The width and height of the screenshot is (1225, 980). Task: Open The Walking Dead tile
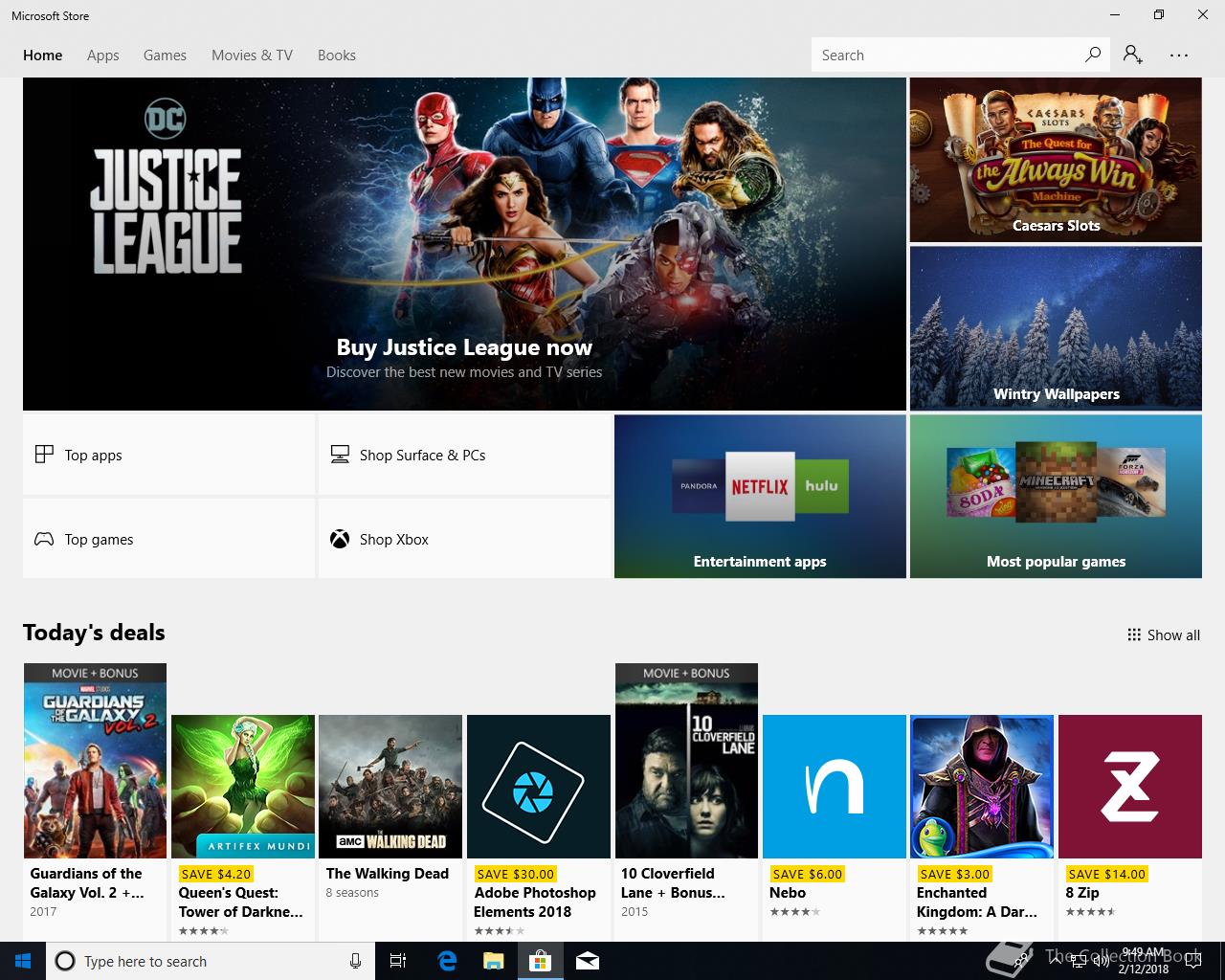point(390,827)
